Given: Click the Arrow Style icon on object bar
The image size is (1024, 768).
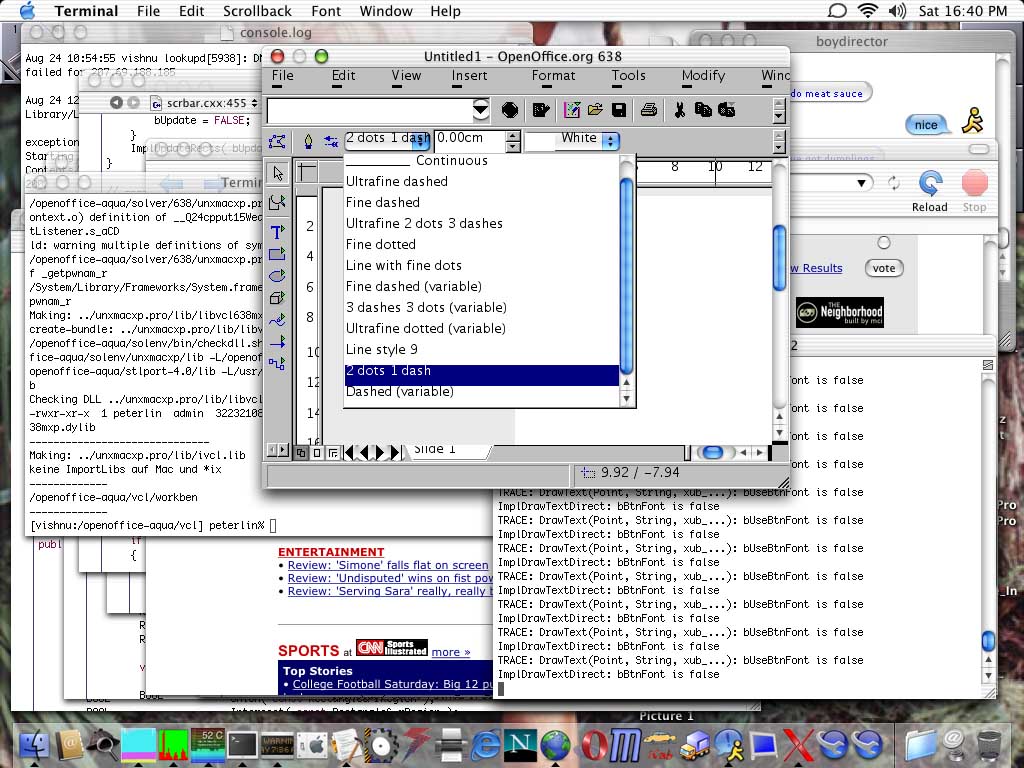Looking at the screenshot, I should click(x=331, y=141).
